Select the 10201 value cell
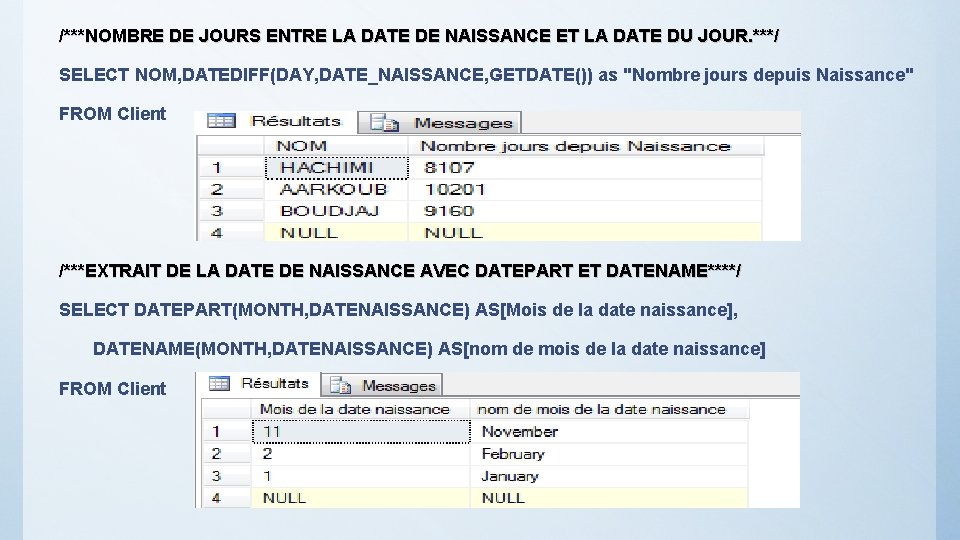 click(x=585, y=190)
